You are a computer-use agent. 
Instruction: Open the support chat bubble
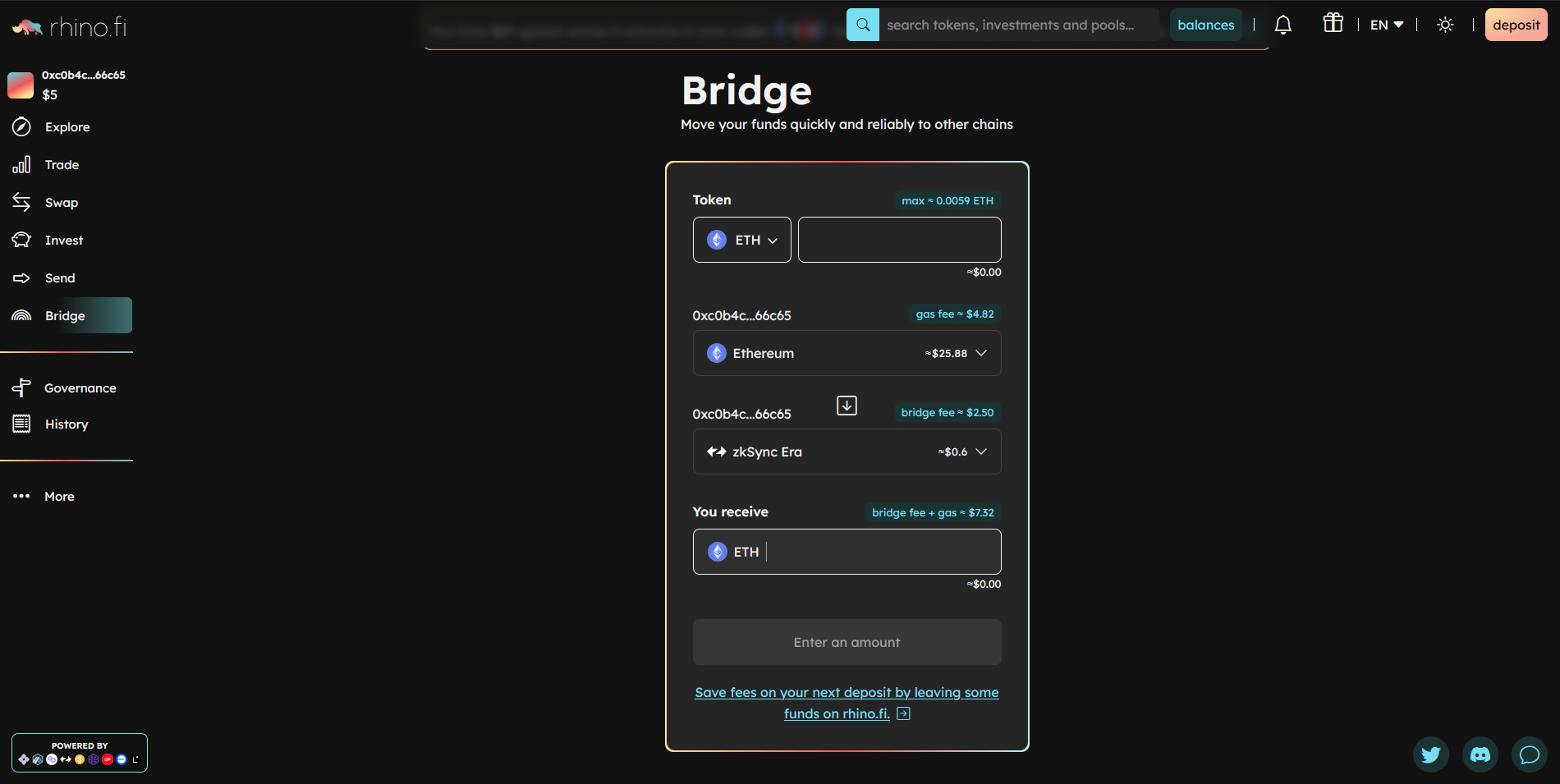click(1529, 754)
